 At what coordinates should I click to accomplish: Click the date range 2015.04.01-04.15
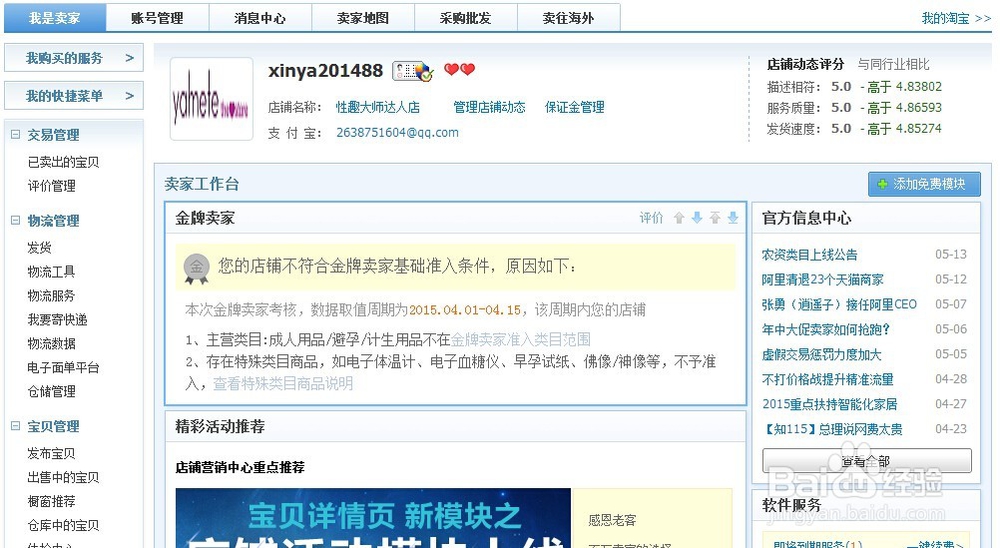pyautogui.click(x=465, y=310)
